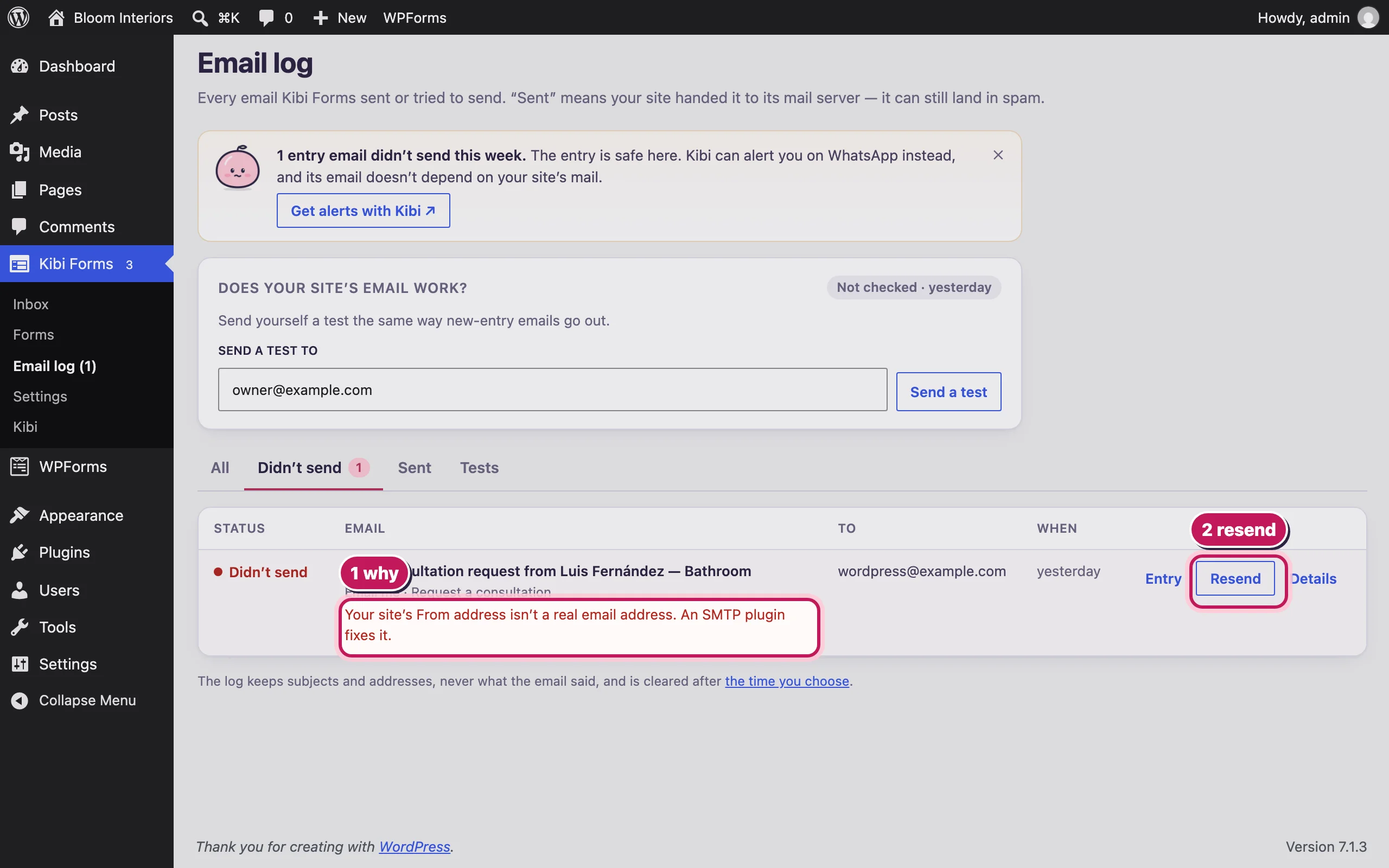Image resolution: width=1389 pixels, height=868 pixels.
Task: Click the Collapse Menu arrow icon
Action: 20,701
